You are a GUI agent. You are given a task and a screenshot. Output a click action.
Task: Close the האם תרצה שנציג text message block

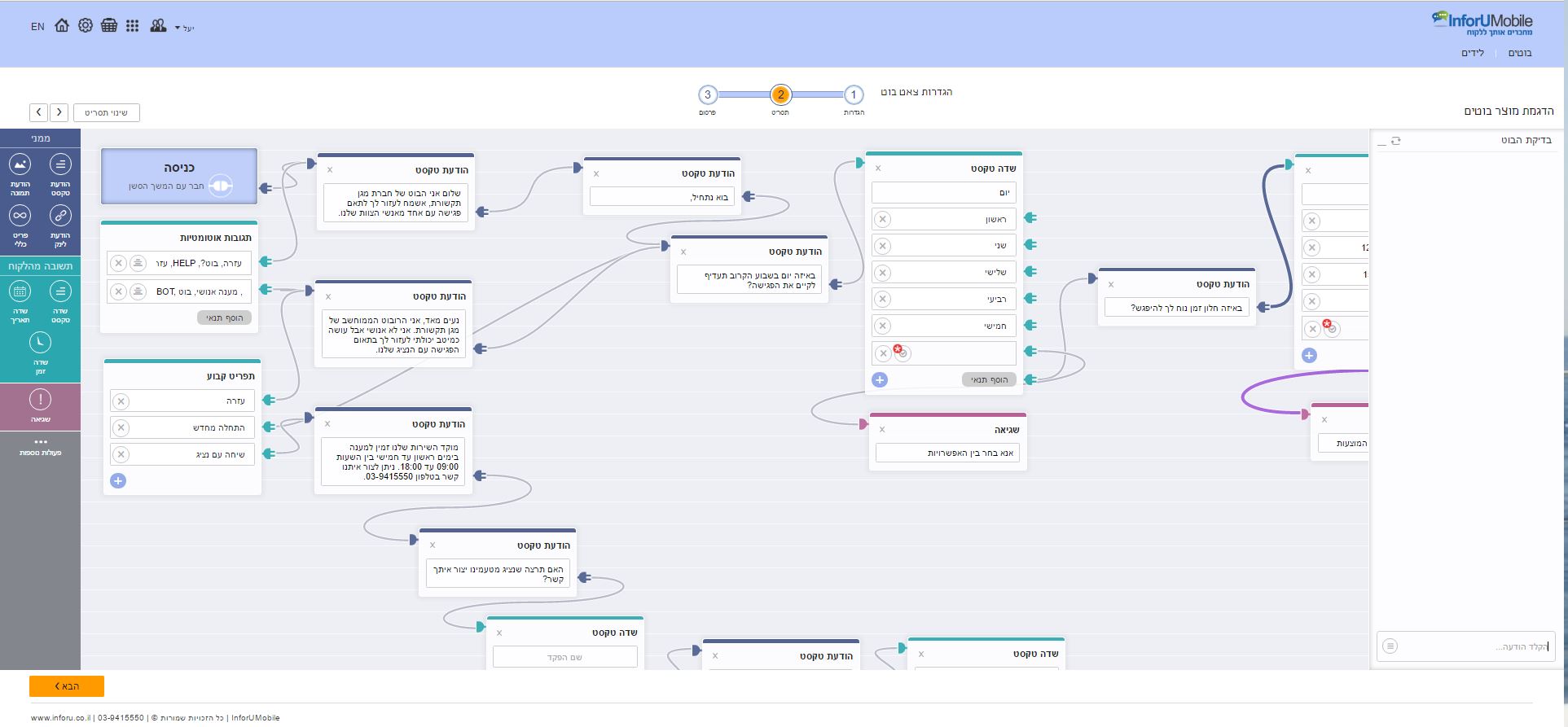[433, 545]
